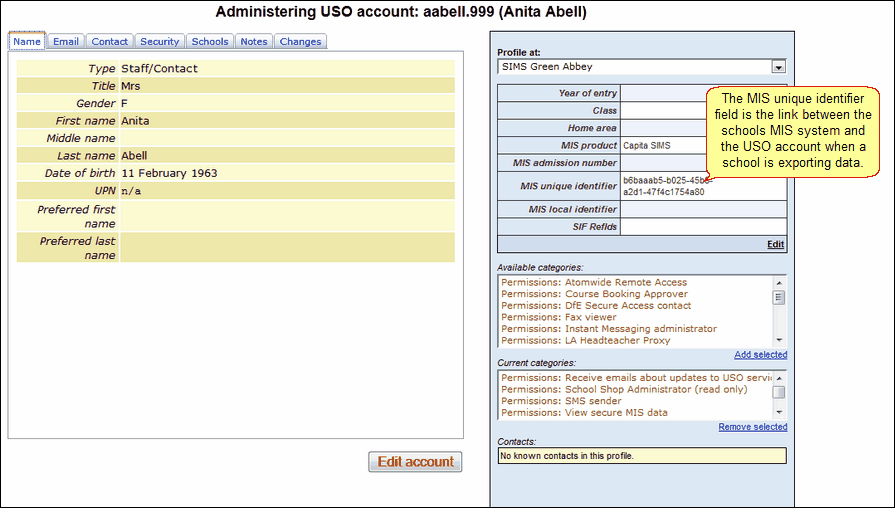View the Notes tab
This screenshot has width=895, height=508.
pyautogui.click(x=253, y=41)
